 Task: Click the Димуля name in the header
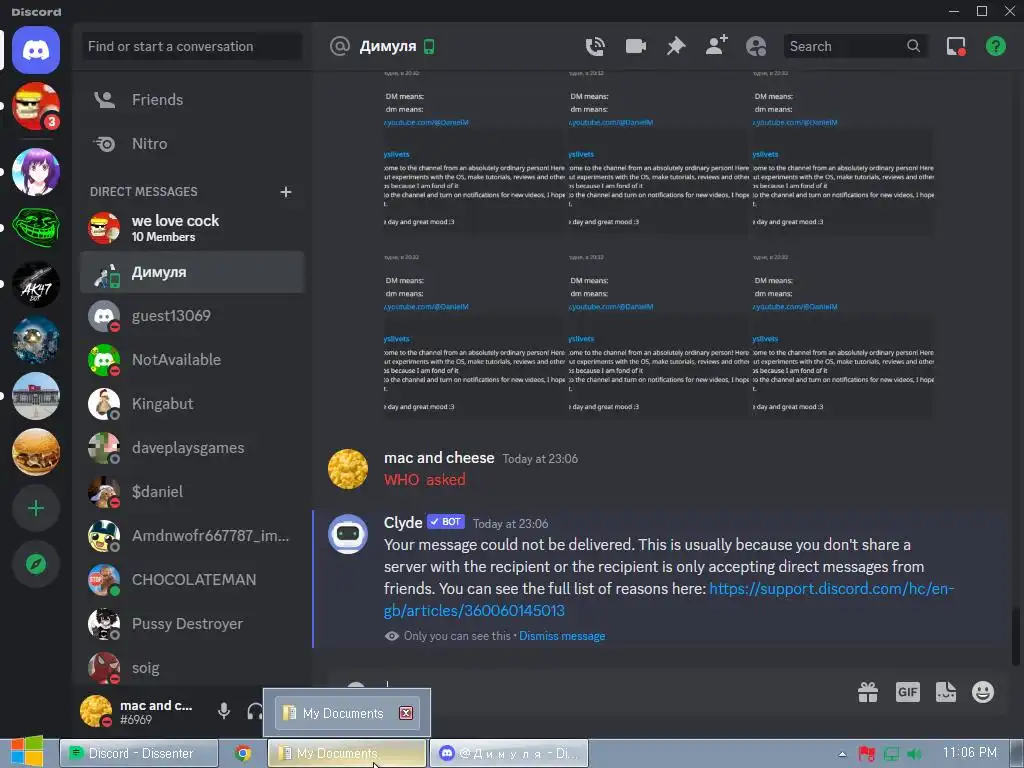(x=387, y=46)
